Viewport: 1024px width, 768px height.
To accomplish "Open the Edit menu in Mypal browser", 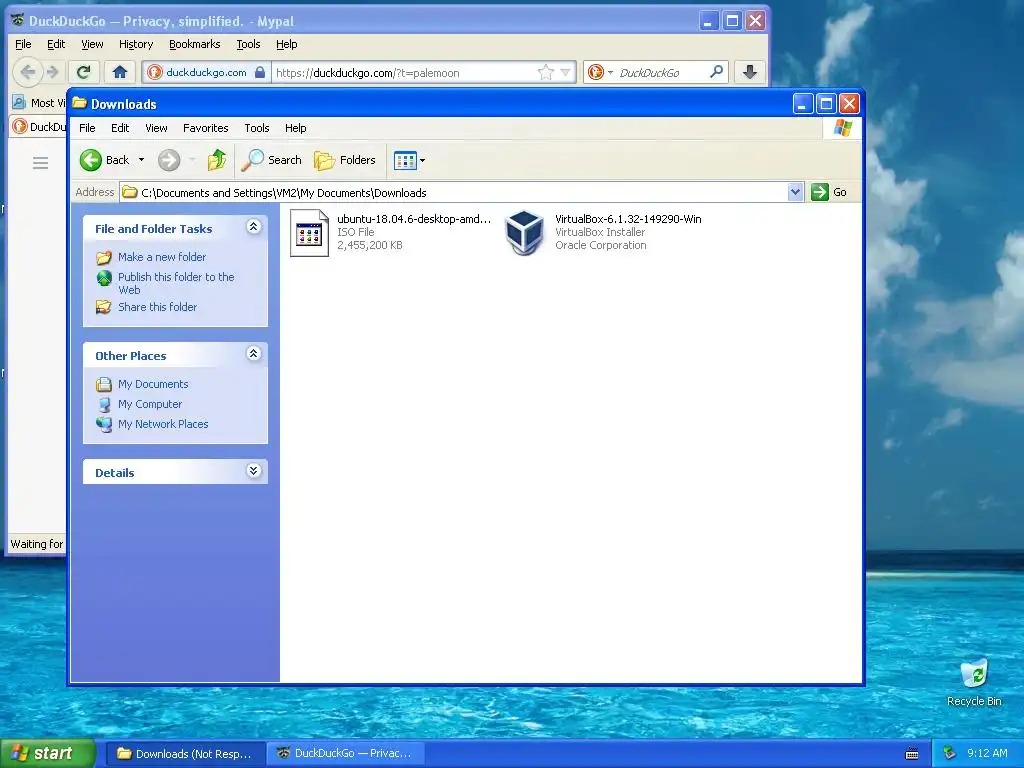I will click(x=56, y=44).
